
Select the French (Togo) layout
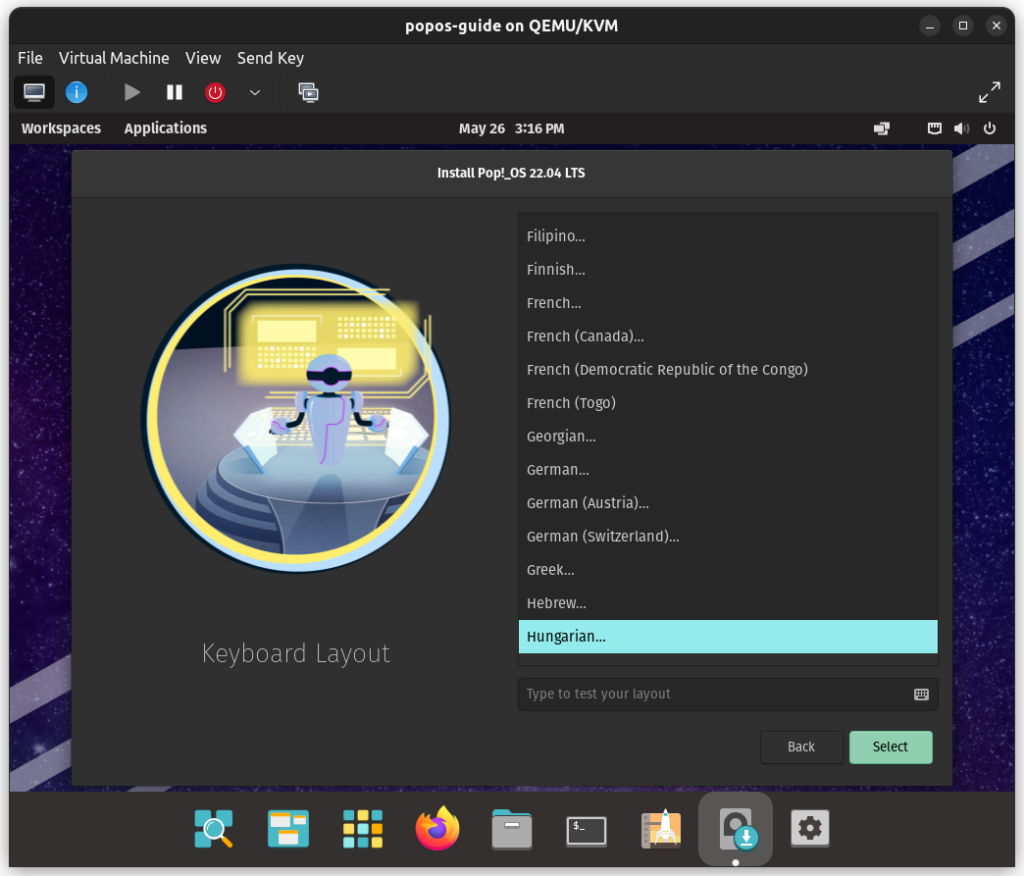click(x=728, y=402)
